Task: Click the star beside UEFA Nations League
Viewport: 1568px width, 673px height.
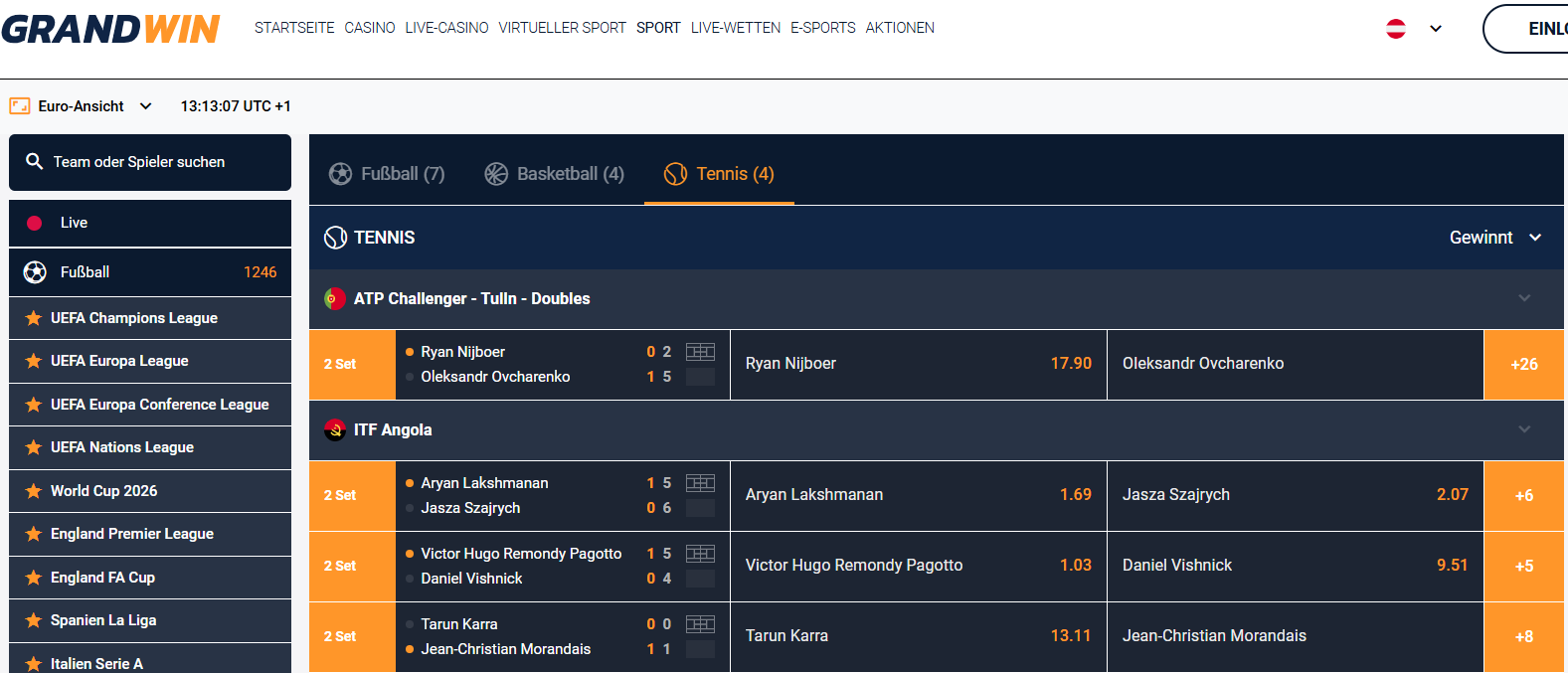Action: coord(33,447)
